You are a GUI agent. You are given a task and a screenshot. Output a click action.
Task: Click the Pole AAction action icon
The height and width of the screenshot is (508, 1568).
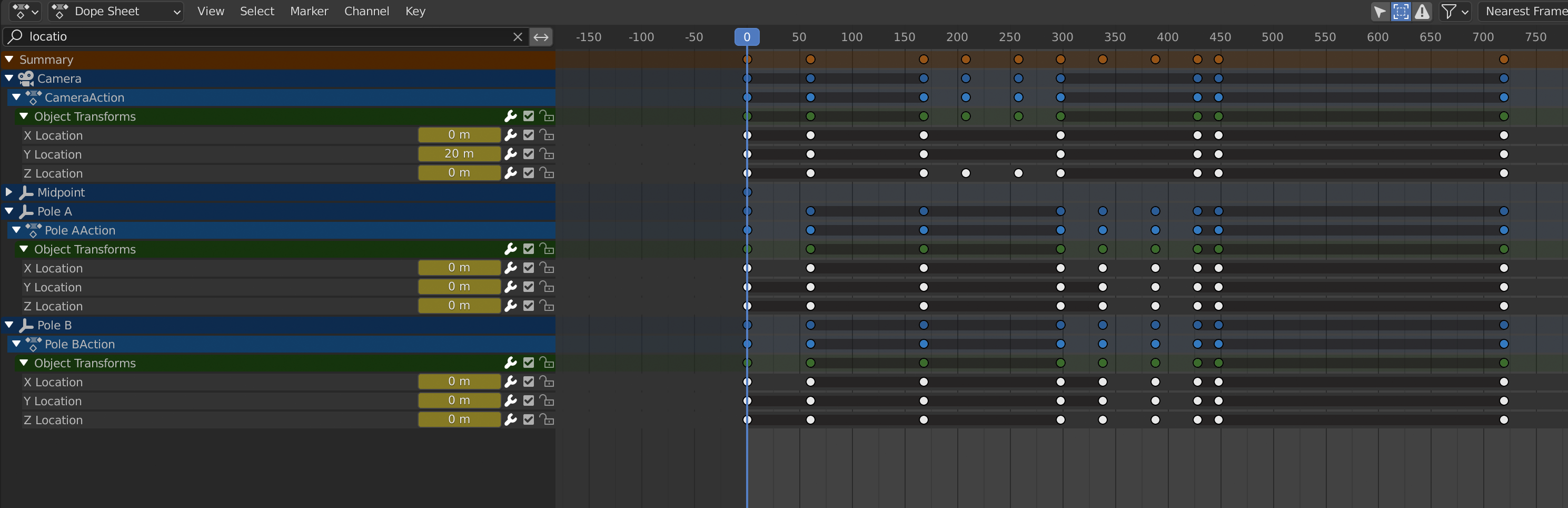coord(34,230)
